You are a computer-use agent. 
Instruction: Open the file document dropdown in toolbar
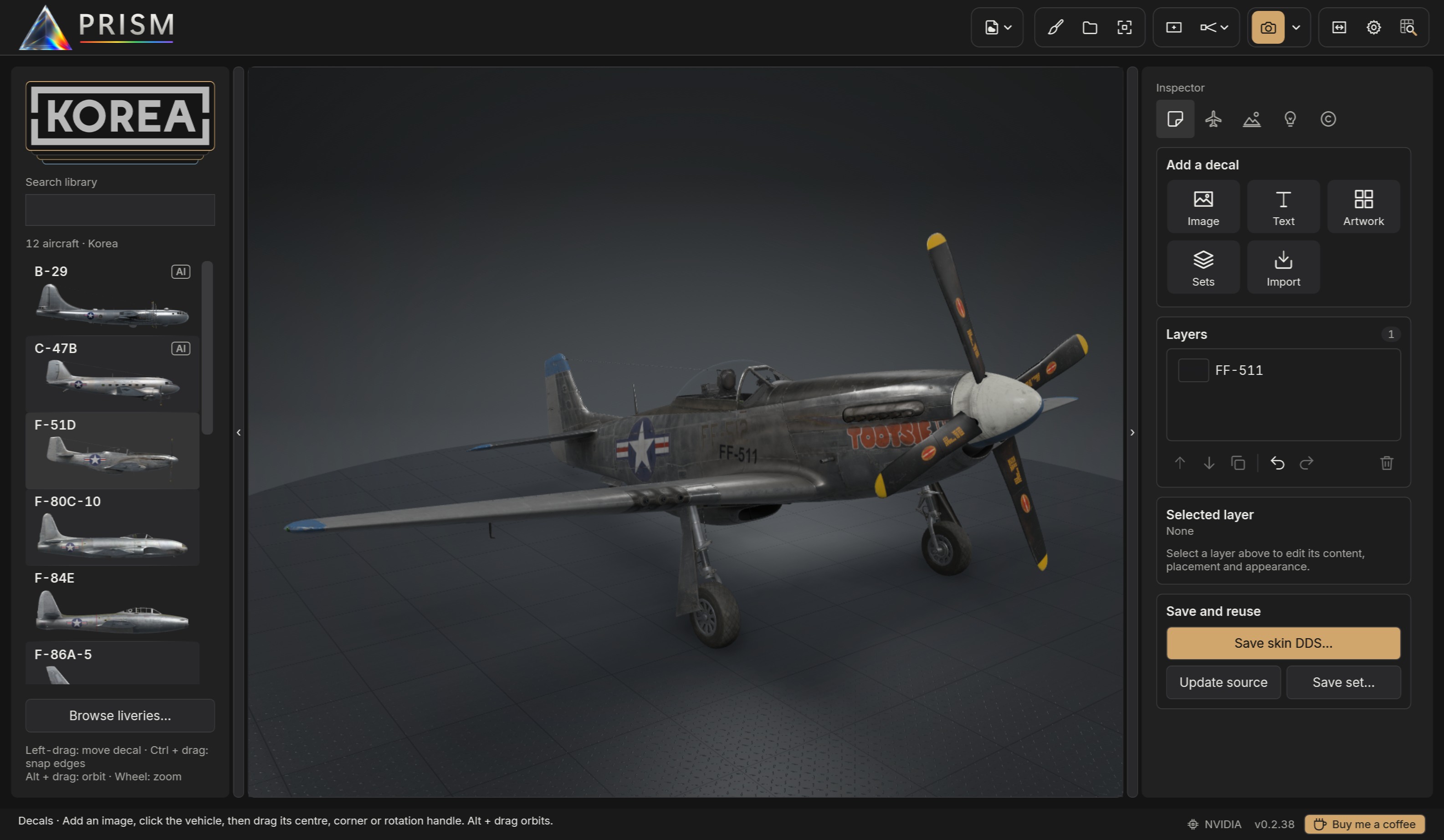click(998, 27)
